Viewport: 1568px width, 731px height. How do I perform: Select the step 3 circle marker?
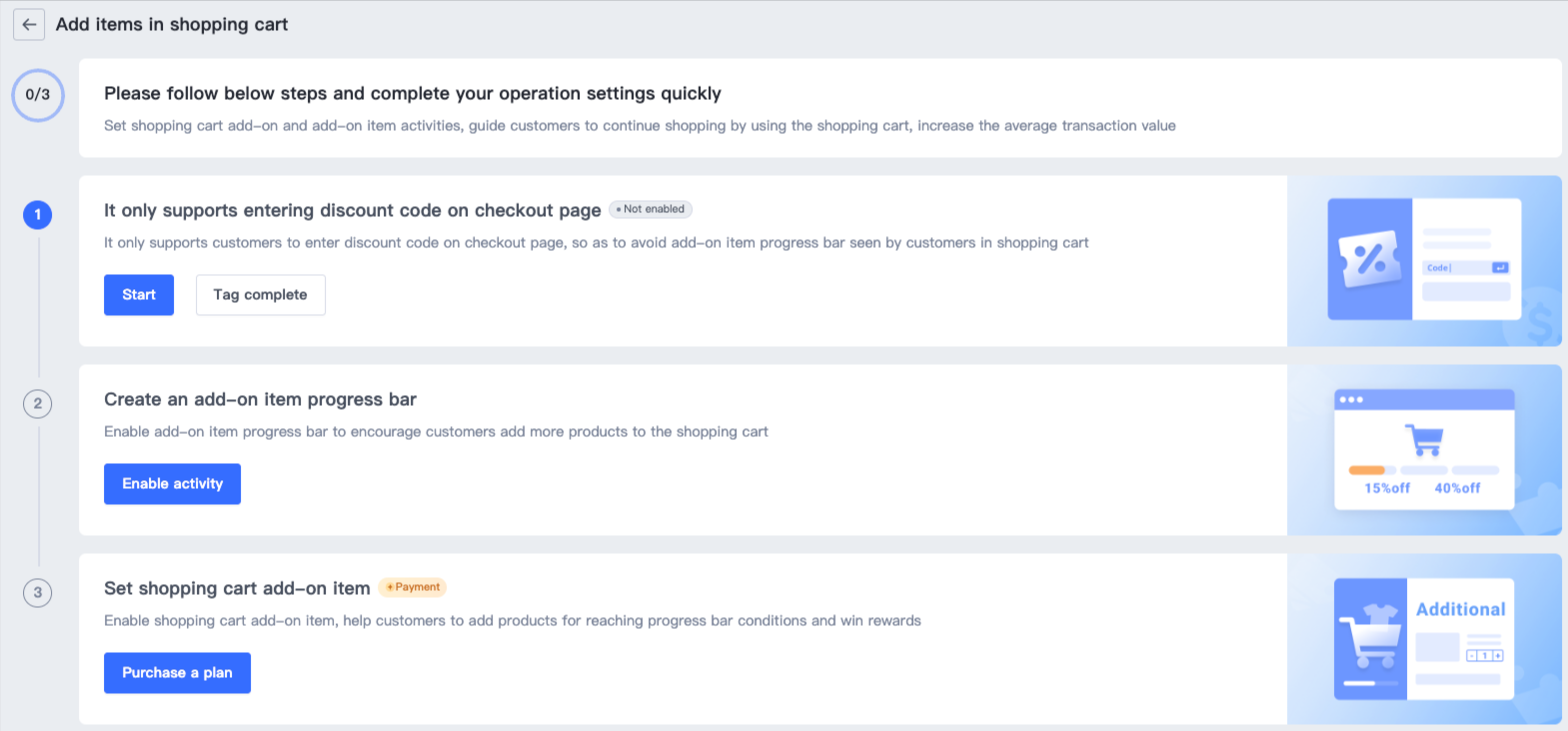click(38, 592)
